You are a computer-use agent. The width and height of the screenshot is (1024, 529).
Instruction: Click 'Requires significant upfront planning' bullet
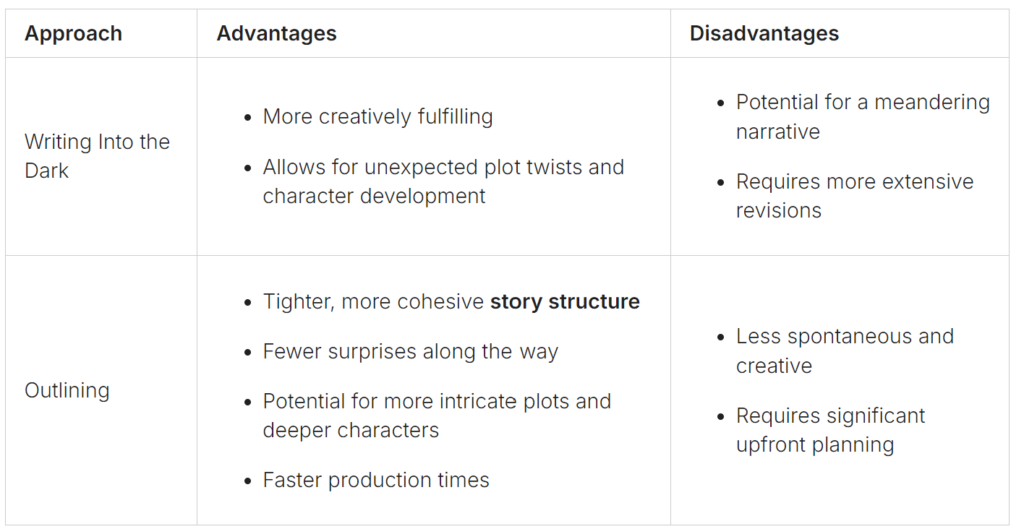[831, 430]
